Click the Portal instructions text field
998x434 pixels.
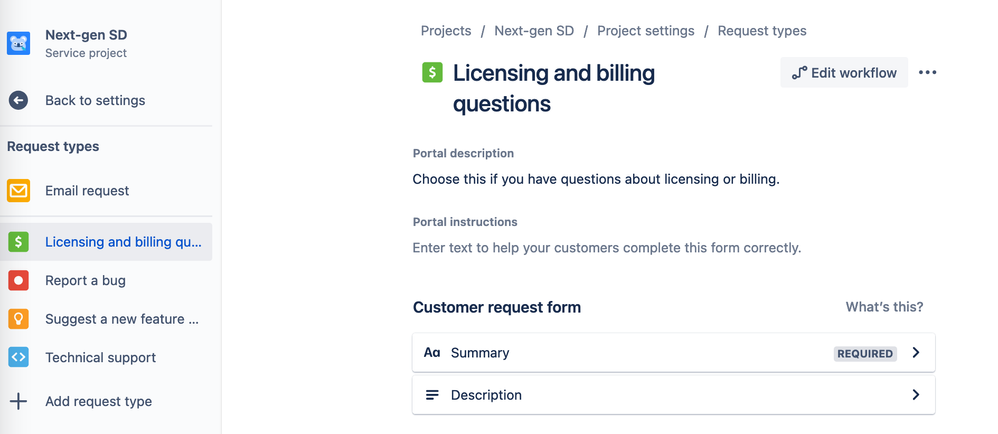pyautogui.click(x=607, y=247)
